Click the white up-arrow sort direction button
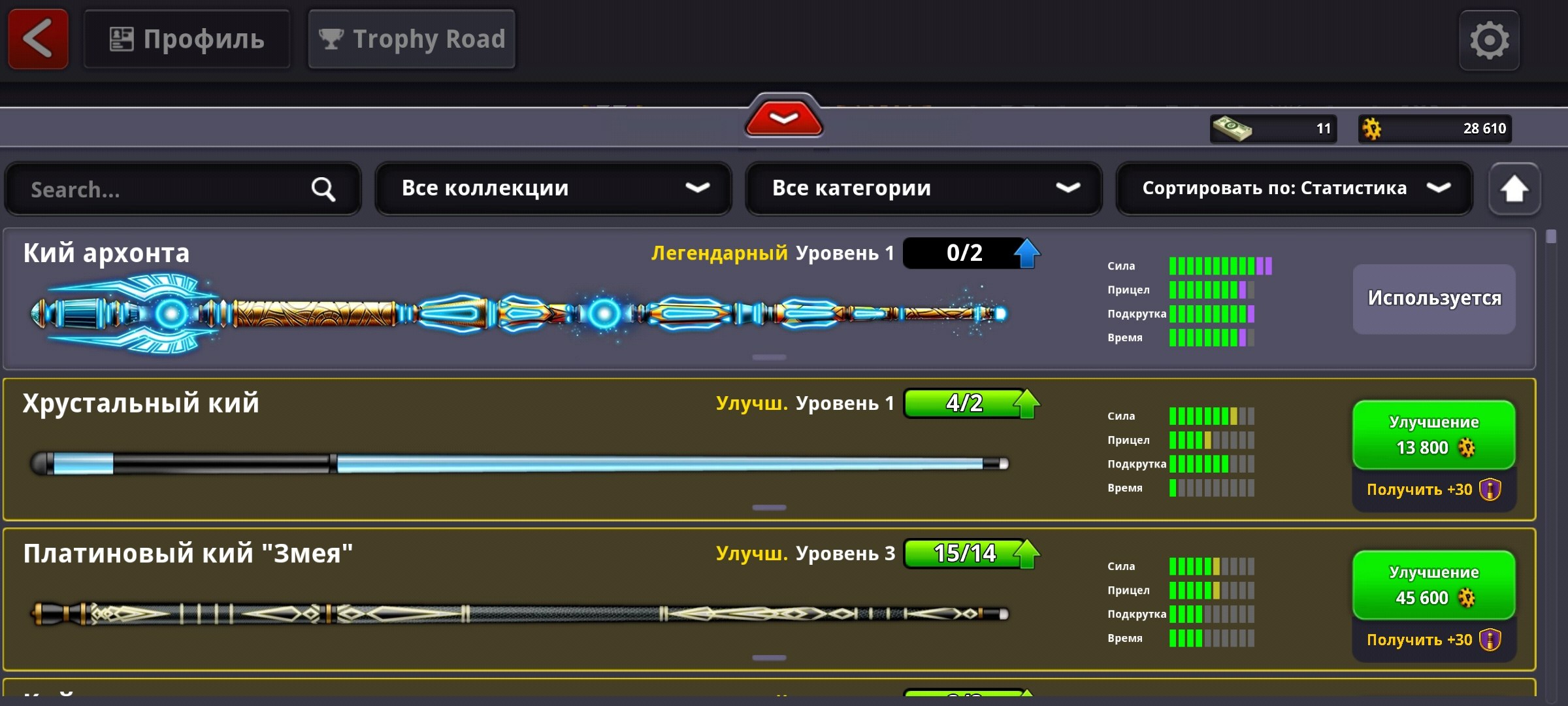1568x706 pixels. click(1514, 190)
